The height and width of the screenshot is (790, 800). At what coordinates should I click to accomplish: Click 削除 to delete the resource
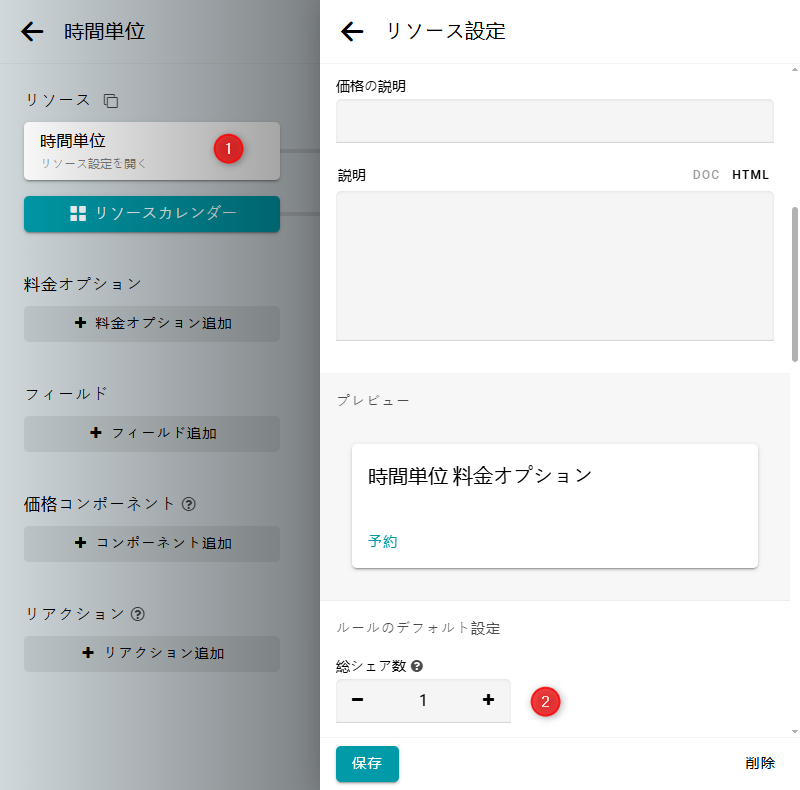759,763
